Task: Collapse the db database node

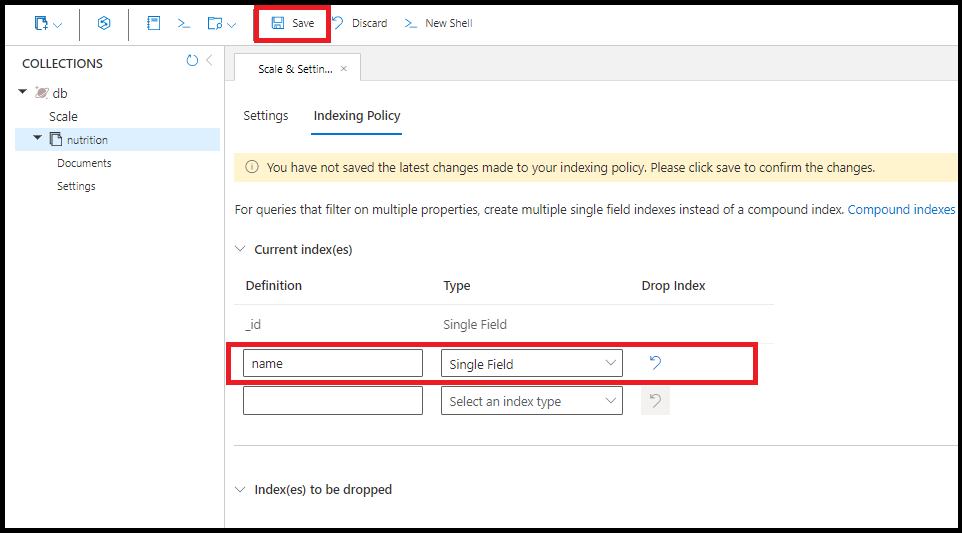Action: 23,92
